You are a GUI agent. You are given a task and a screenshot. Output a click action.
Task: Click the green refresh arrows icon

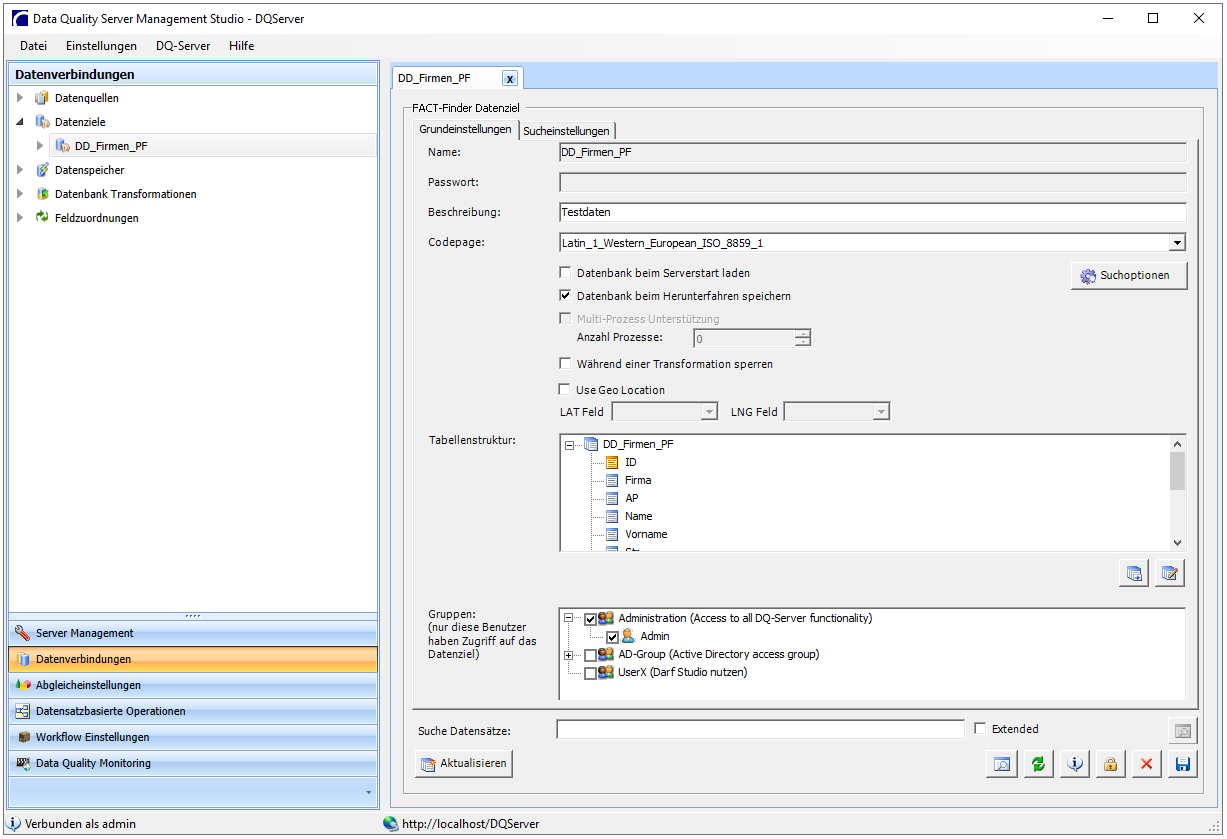(x=1039, y=764)
